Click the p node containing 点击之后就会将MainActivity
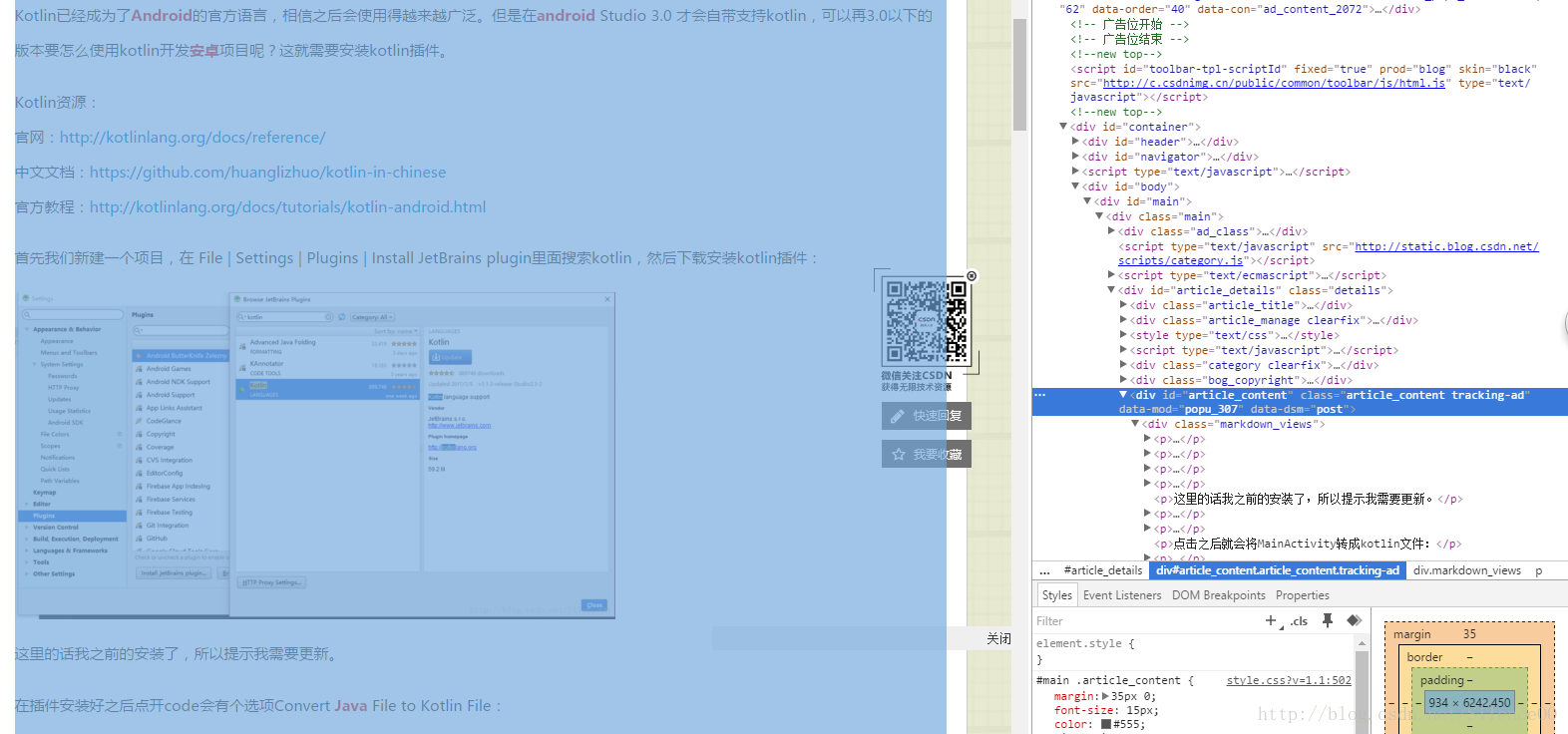The height and width of the screenshot is (734, 1568). point(1308,544)
